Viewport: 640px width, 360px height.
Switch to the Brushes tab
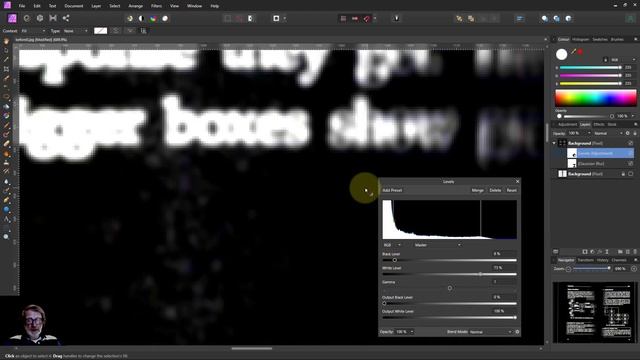617,40
